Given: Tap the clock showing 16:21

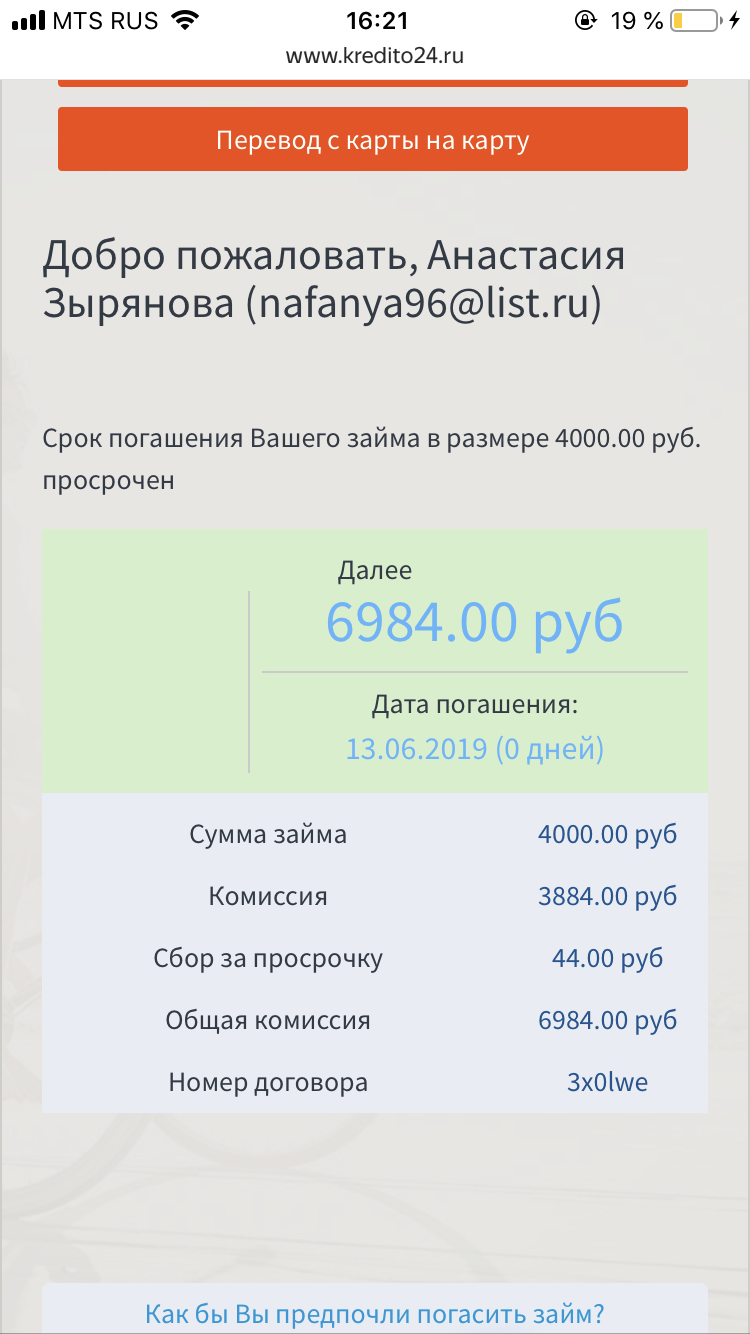Looking at the screenshot, I should click(375, 20).
